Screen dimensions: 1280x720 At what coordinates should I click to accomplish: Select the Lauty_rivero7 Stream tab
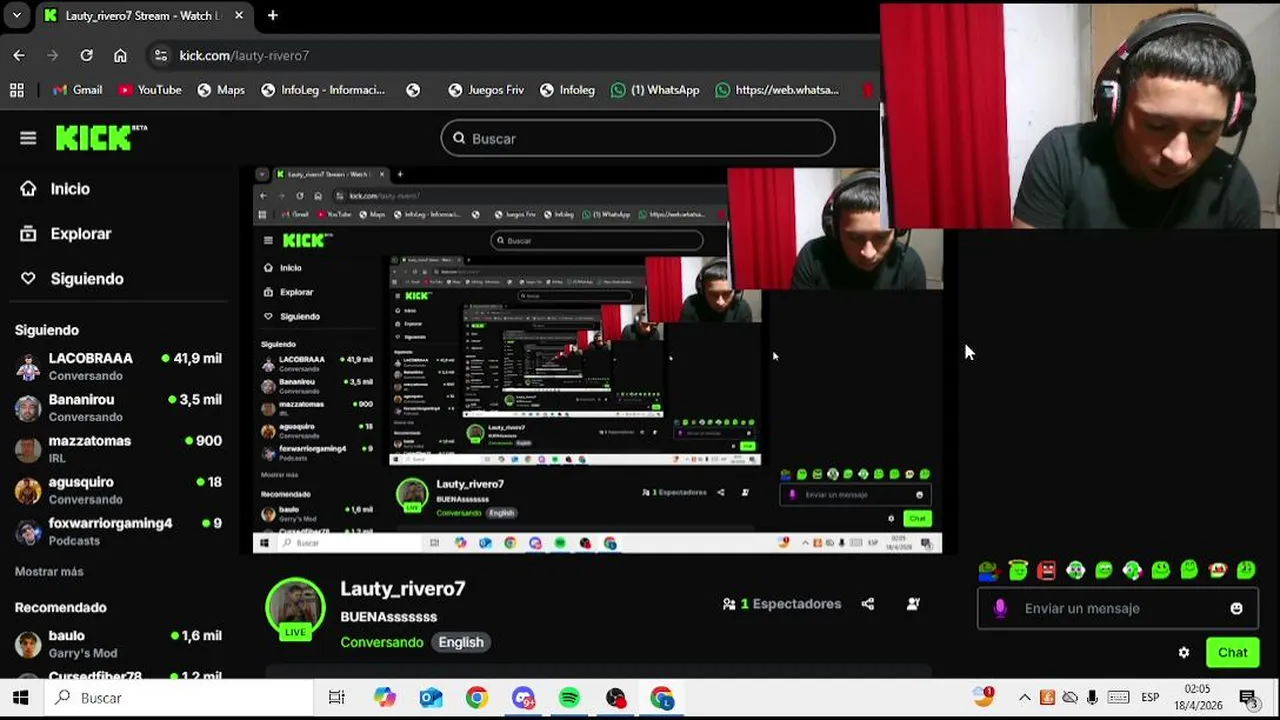(x=144, y=16)
